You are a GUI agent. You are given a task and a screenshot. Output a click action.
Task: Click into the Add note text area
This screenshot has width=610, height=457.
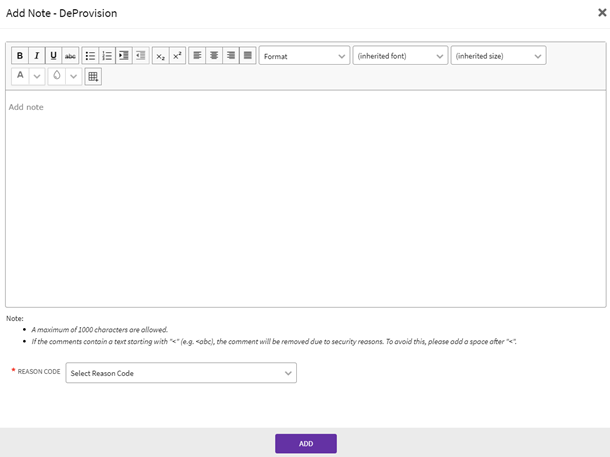pyautogui.click(x=305, y=200)
